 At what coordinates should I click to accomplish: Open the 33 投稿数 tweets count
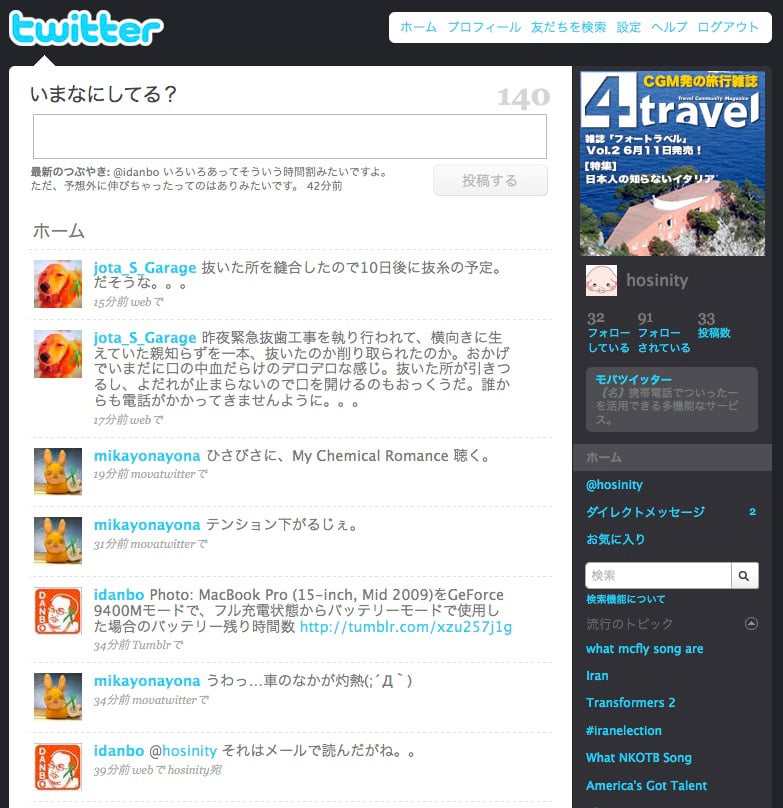(714, 325)
